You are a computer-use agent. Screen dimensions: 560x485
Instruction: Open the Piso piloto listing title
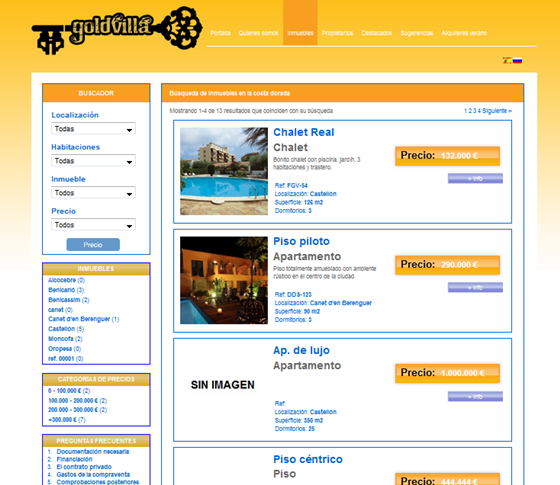[301, 241]
